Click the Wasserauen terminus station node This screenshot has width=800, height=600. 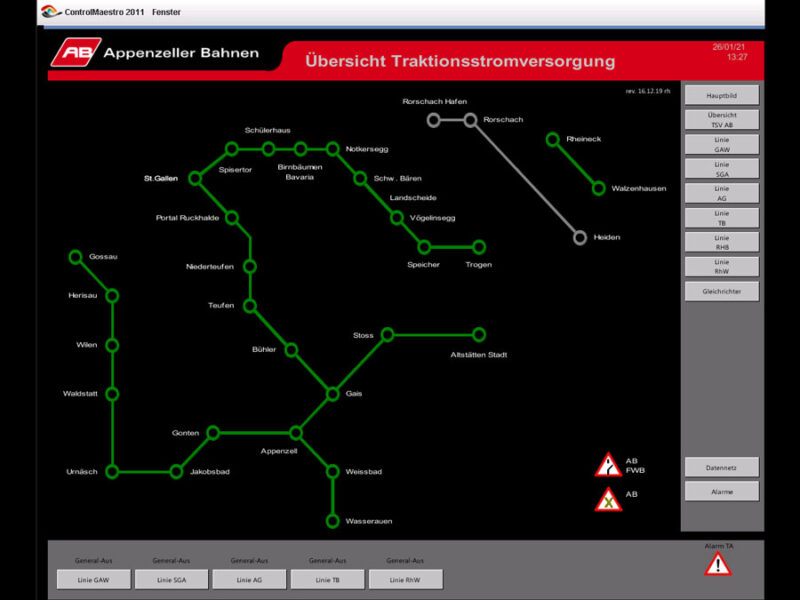pyautogui.click(x=332, y=521)
